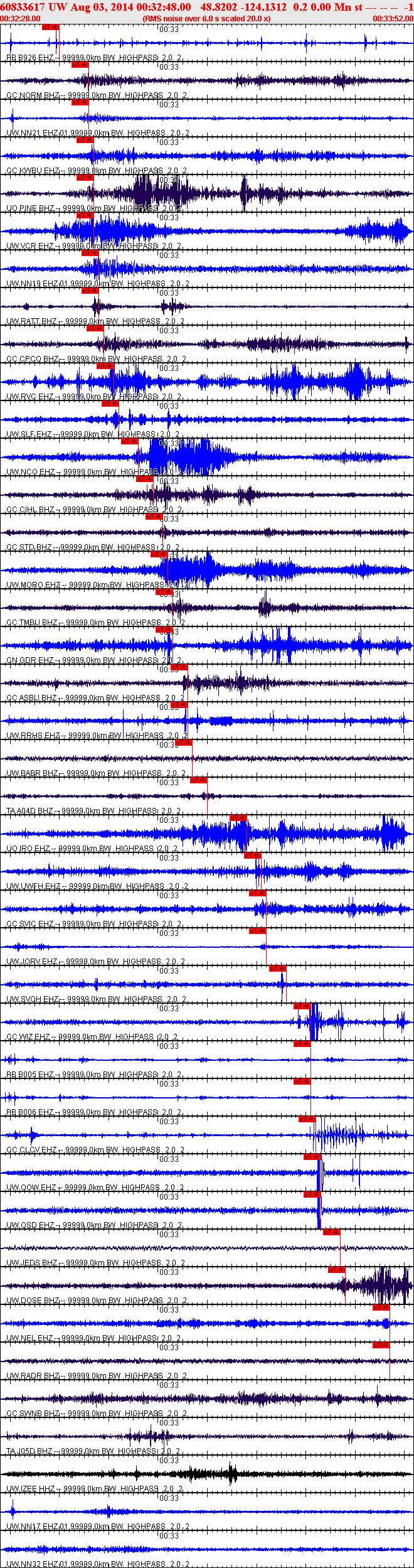This screenshot has width=414, height=1568.
Task: Select the RB B006 EHZ station label
Action: 94,1112
